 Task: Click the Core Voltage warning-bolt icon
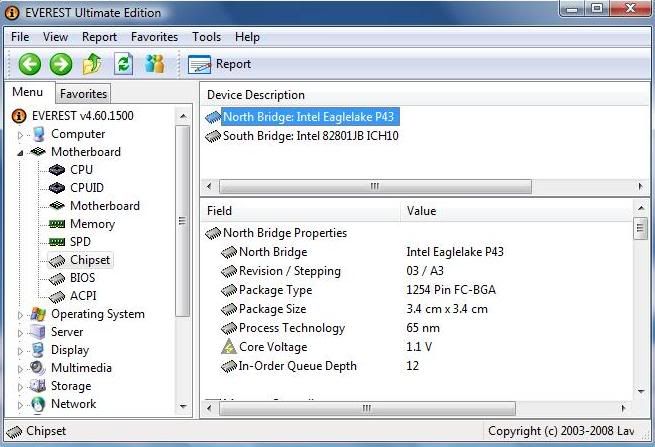228,347
